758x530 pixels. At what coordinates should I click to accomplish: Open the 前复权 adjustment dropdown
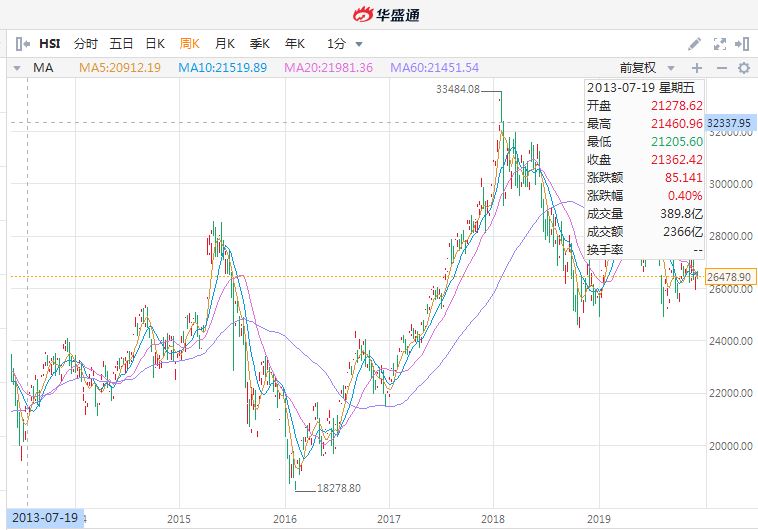coord(647,68)
